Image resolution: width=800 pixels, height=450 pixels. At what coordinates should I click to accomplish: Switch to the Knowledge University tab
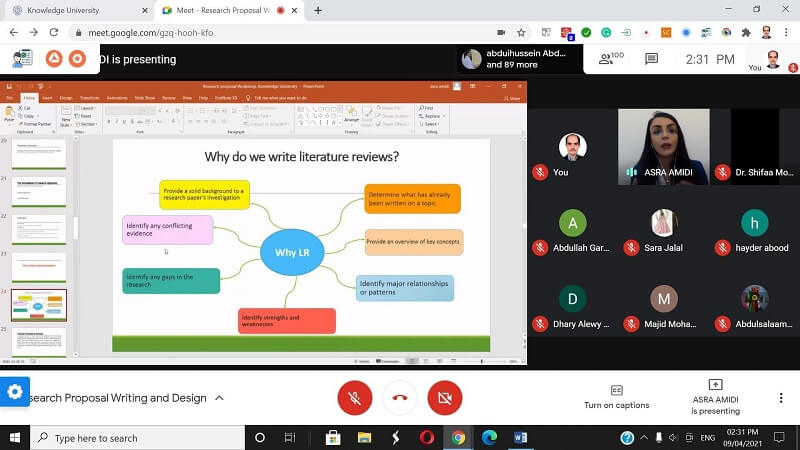[x=77, y=10]
